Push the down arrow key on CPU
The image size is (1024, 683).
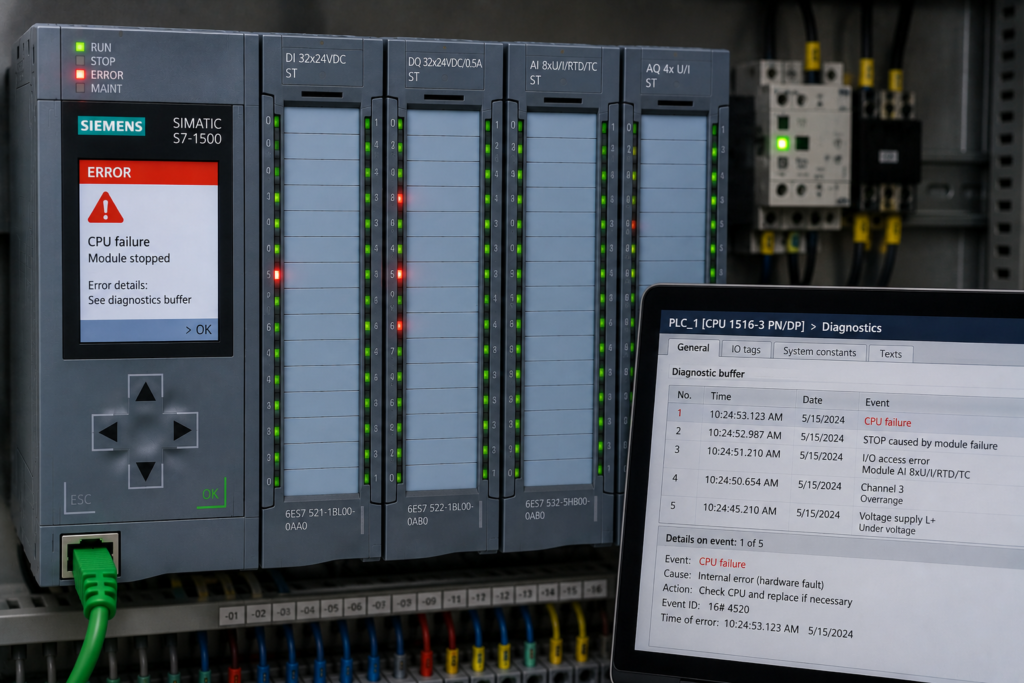(x=145, y=470)
